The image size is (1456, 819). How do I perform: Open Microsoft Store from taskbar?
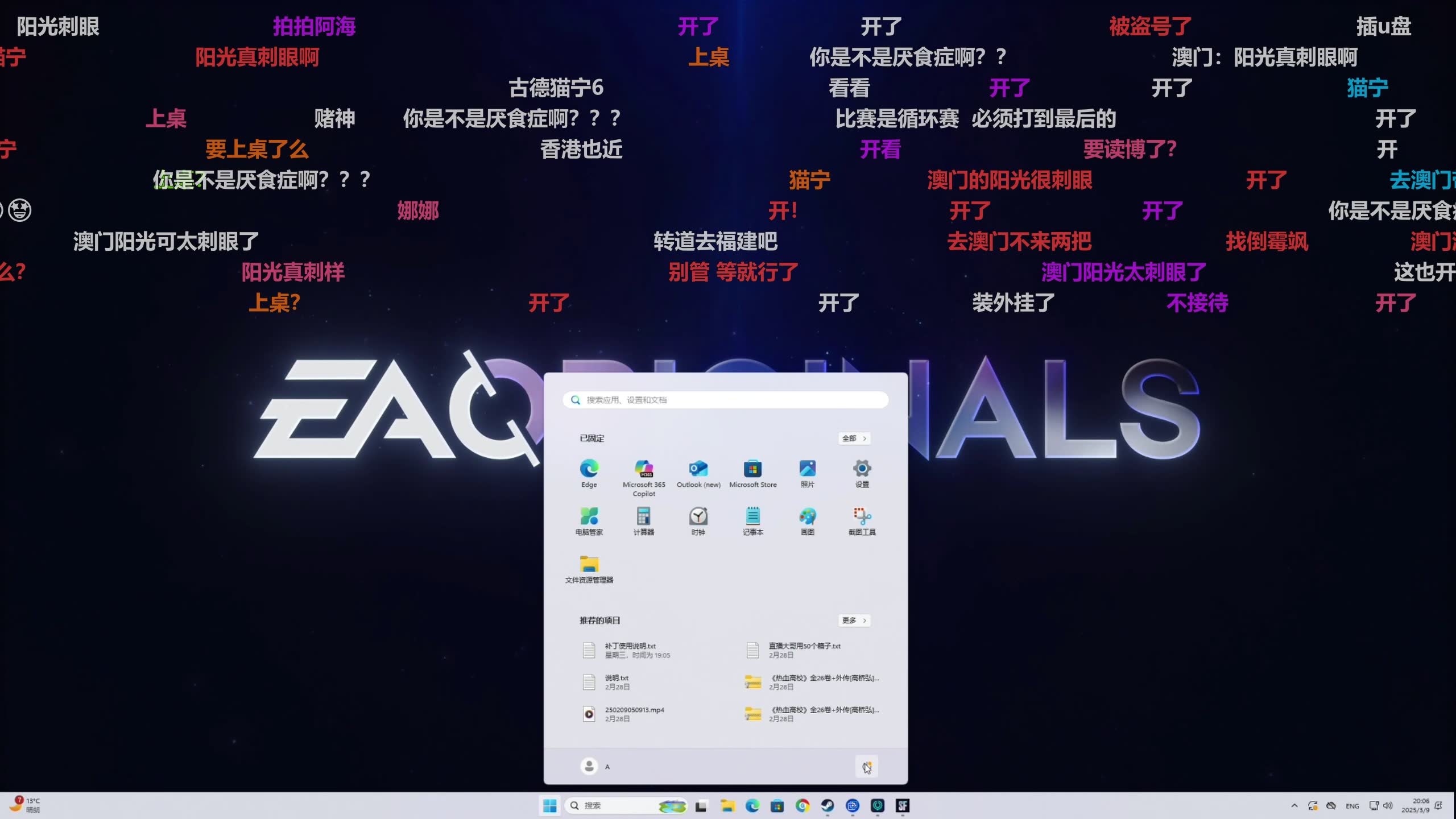(x=777, y=805)
